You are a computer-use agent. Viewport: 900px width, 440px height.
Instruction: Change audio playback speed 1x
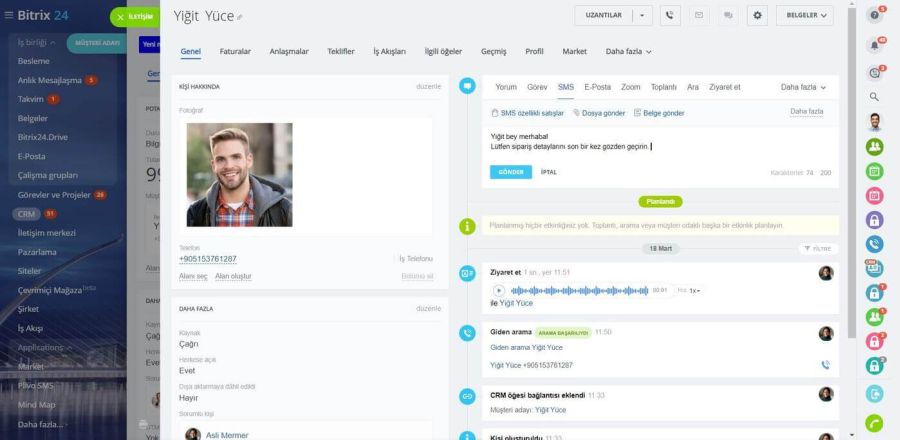click(x=695, y=291)
